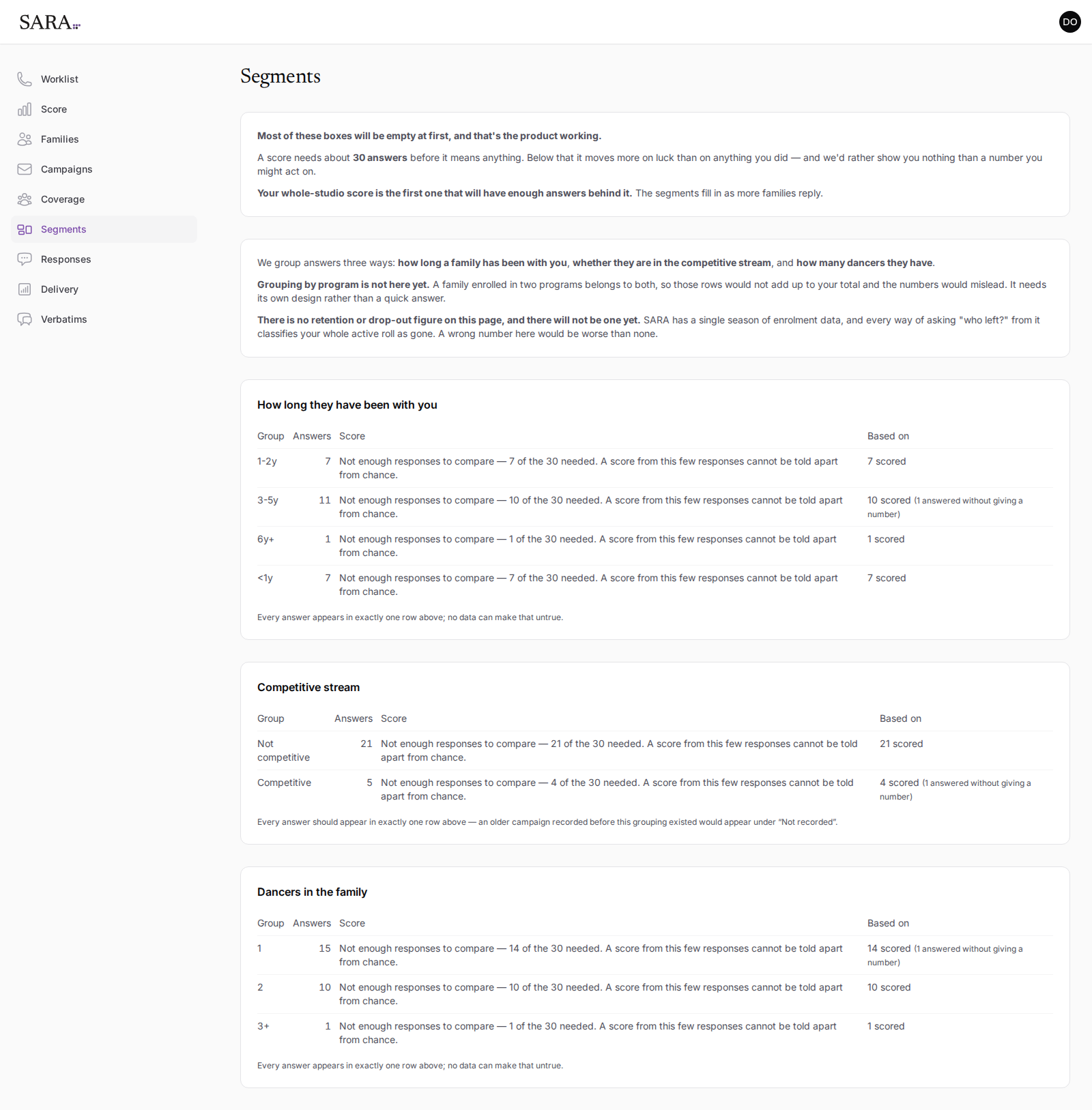This screenshot has height=1110, width=1092.
Task: Select the '1-2y' group row label
Action: pos(267,462)
